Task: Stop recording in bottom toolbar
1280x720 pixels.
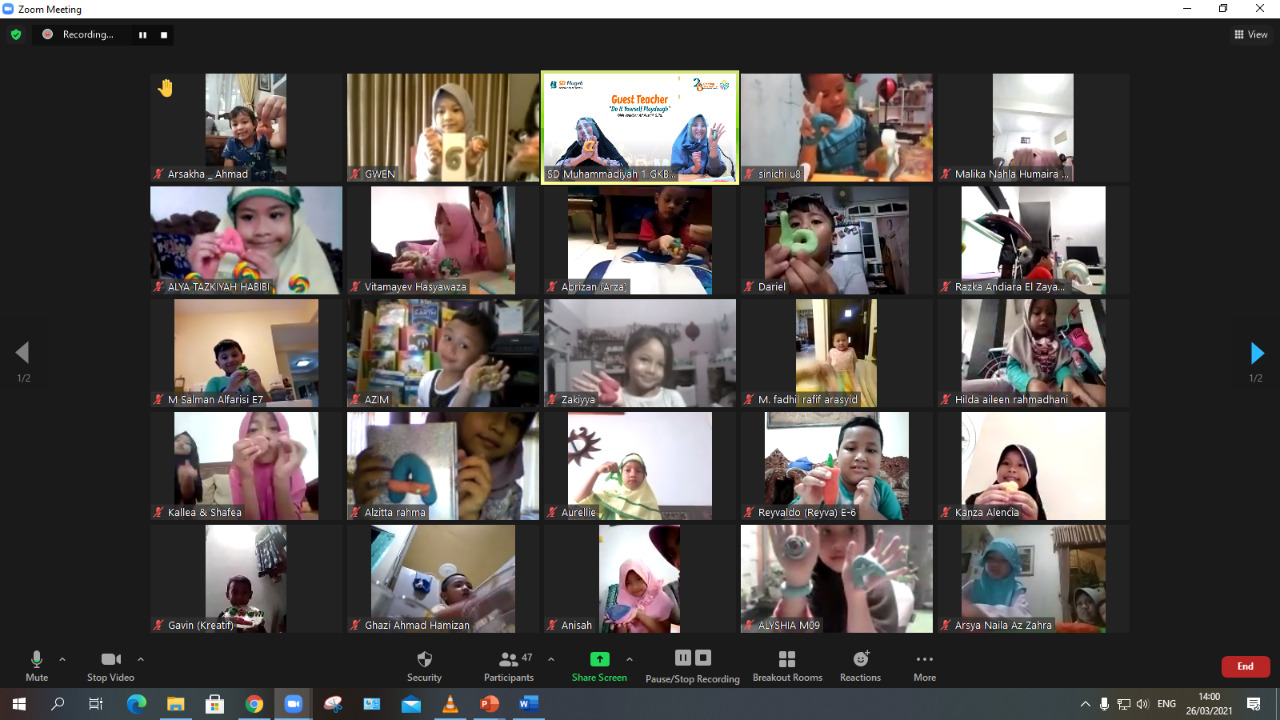Action: pyautogui.click(x=703, y=657)
